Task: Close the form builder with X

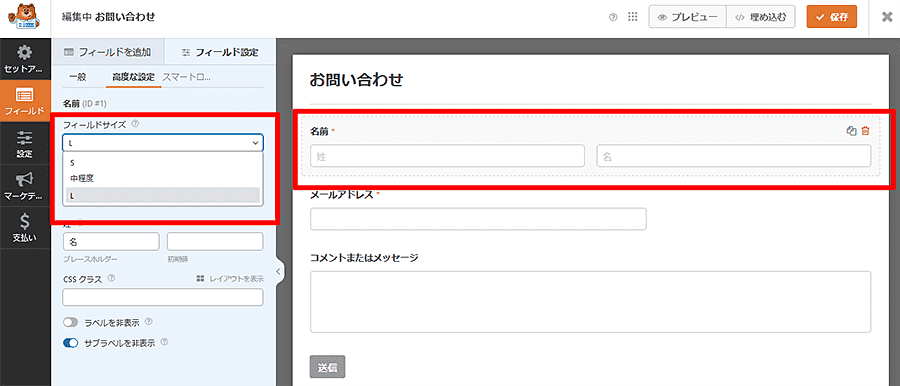Action: point(886,17)
